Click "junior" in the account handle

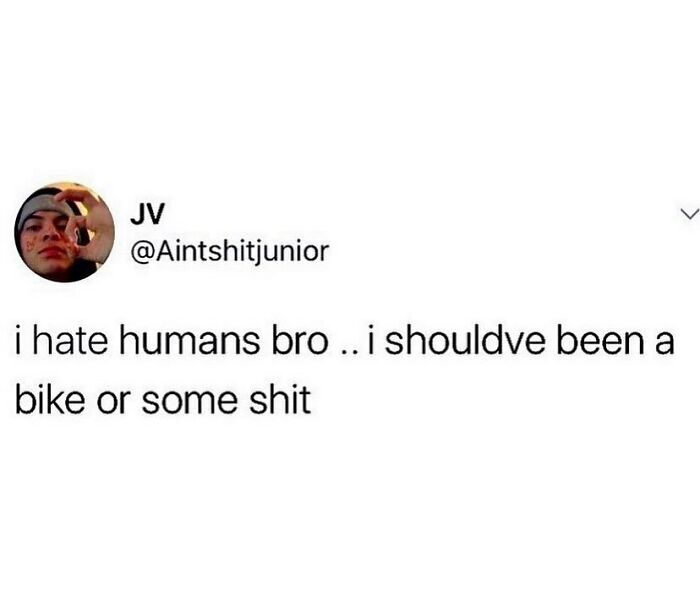tap(292, 253)
